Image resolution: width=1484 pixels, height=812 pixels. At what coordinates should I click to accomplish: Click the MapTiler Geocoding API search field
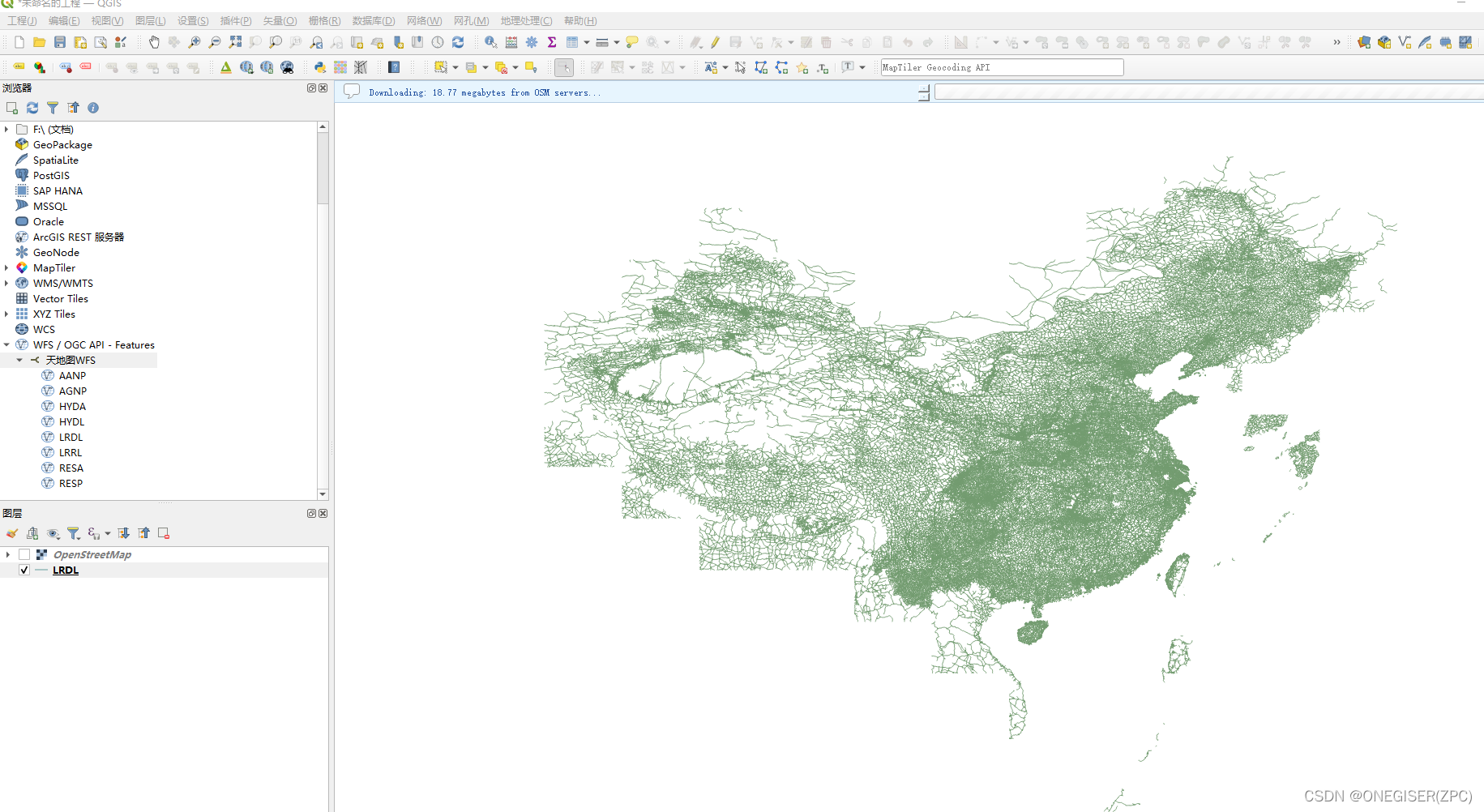tap(1002, 67)
